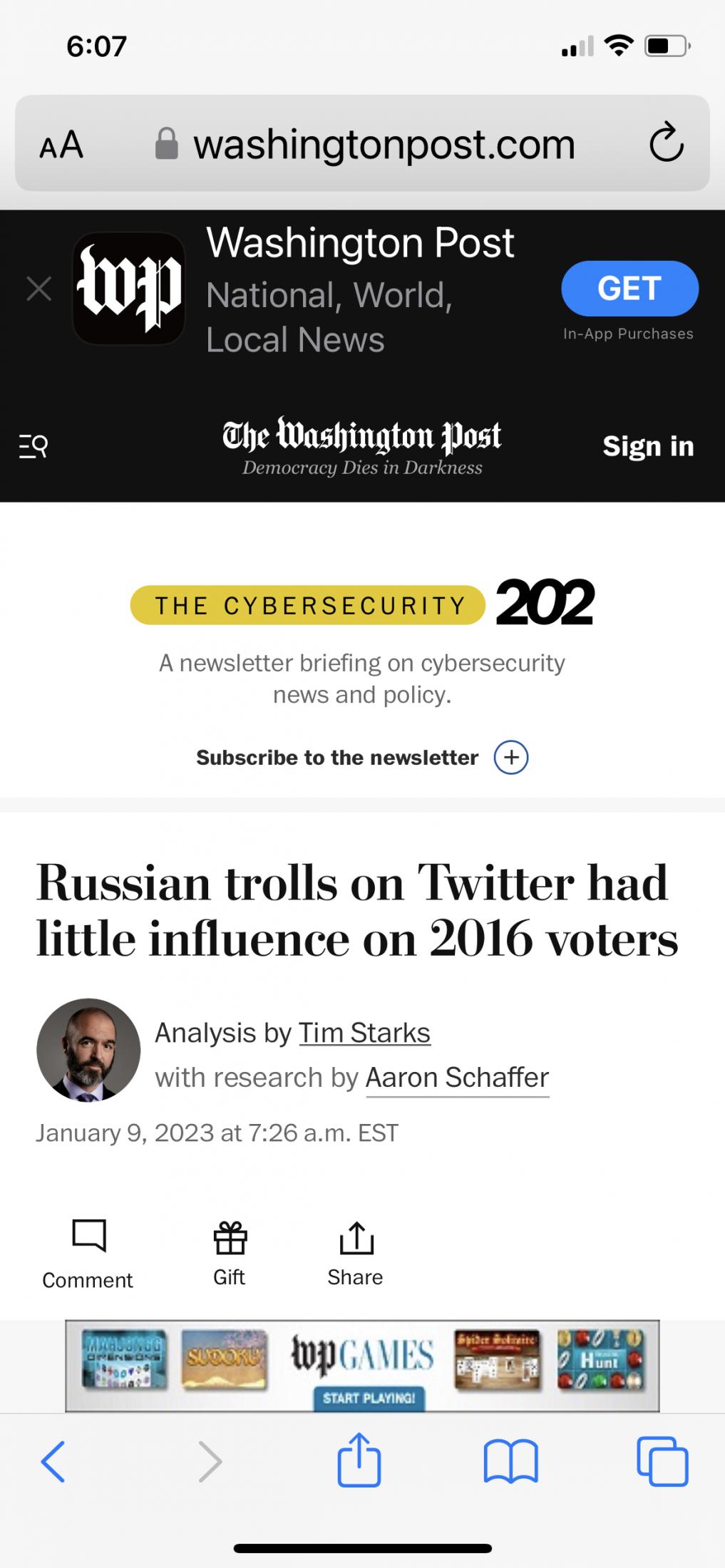Image resolution: width=725 pixels, height=1568 pixels.
Task: Open Aaron Schaffer author link
Action: pyautogui.click(x=457, y=1078)
